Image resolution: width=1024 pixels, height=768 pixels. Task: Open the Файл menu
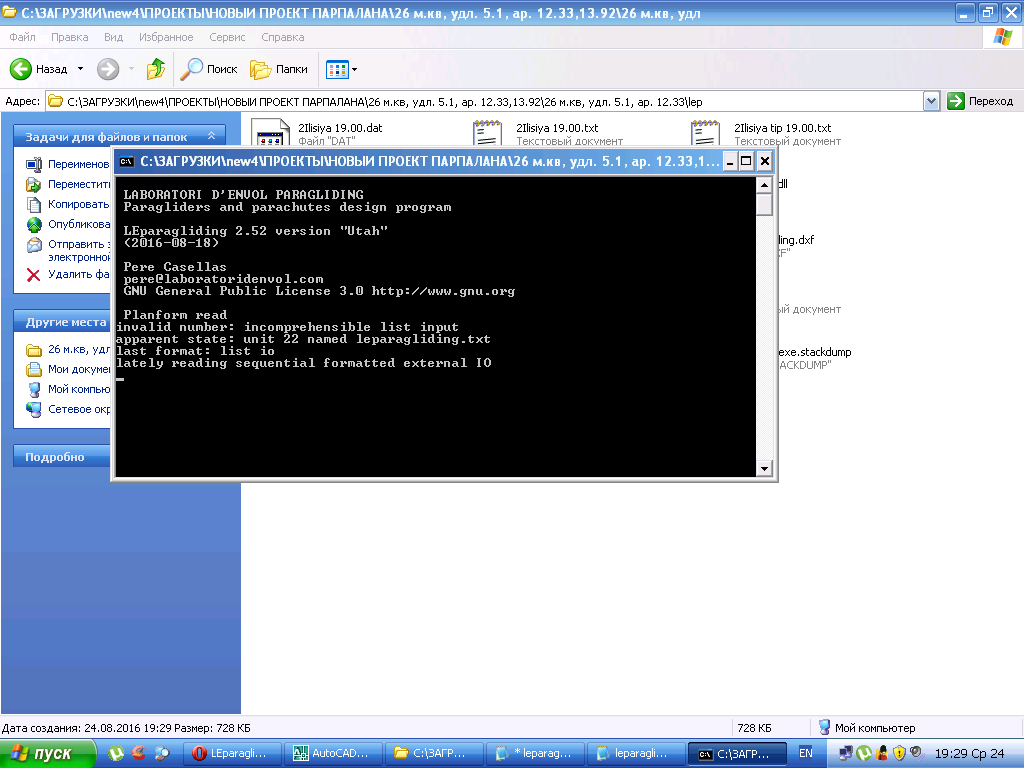pyautogui.click(x=24, y=37)
